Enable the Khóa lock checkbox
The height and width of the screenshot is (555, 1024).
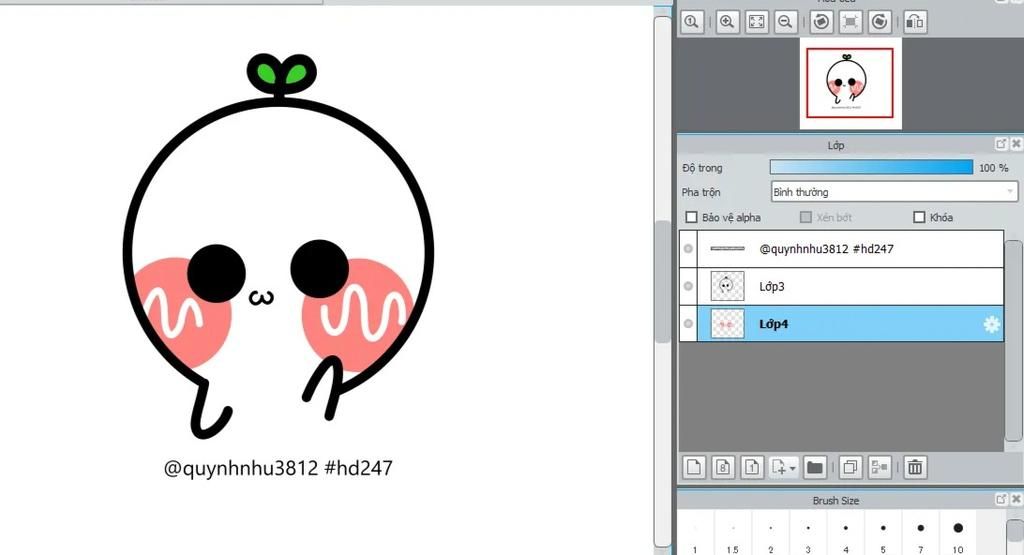920,217
